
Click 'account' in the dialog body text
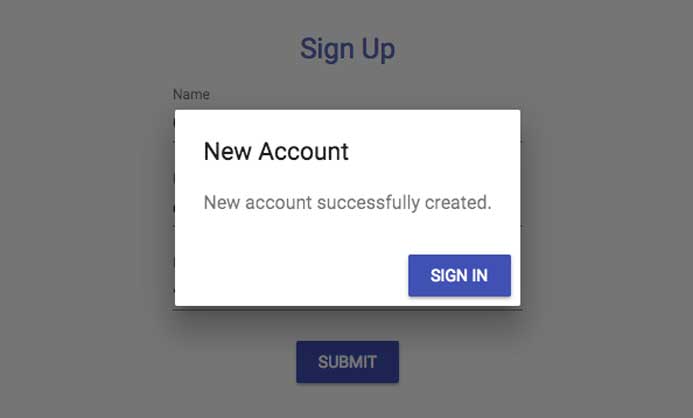coord(278,203)
